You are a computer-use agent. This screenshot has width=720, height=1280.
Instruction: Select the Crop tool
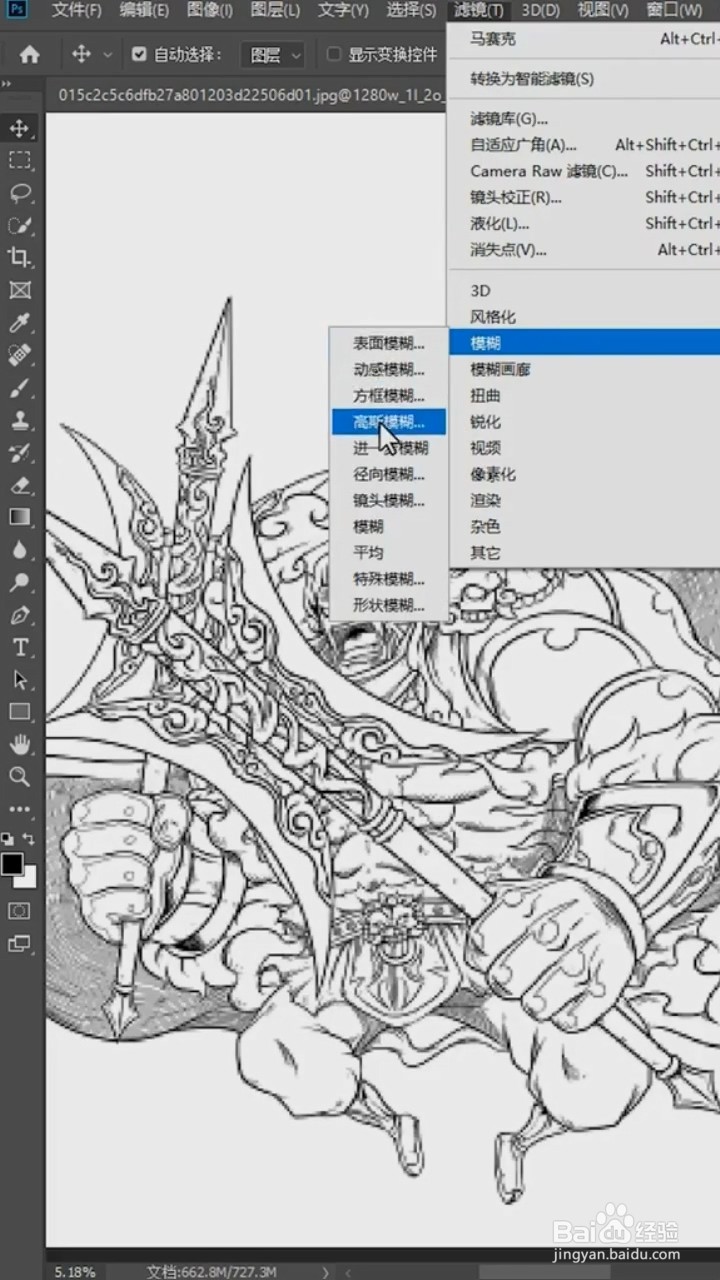20,257
